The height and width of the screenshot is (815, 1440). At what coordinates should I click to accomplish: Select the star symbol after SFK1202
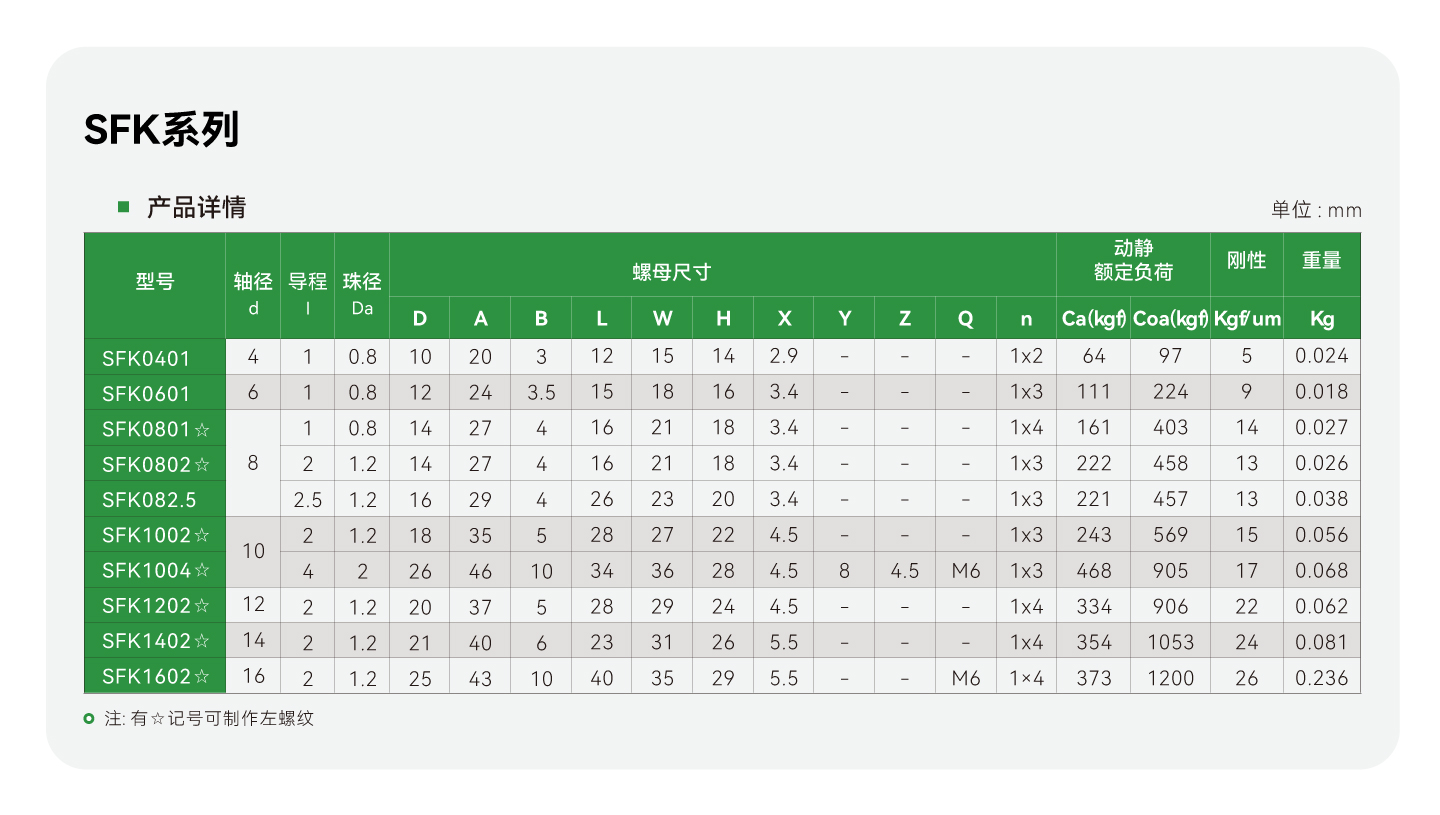(203, 607)
